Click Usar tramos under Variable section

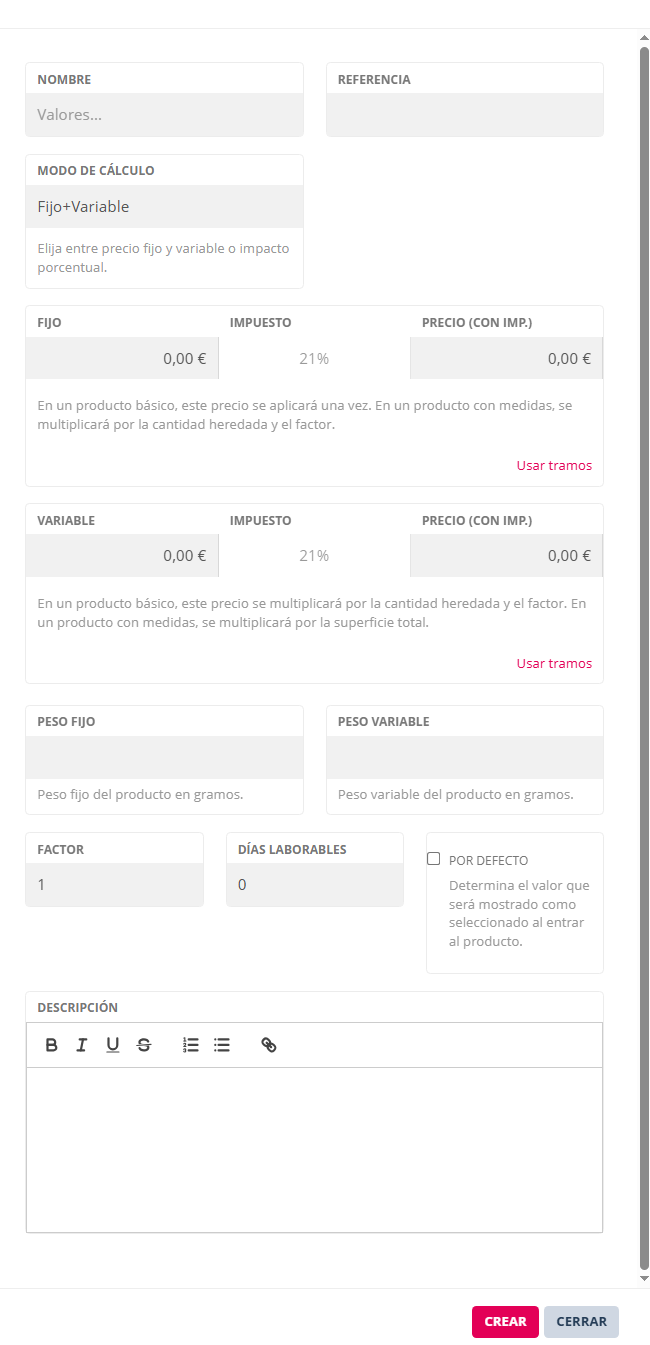554,663
